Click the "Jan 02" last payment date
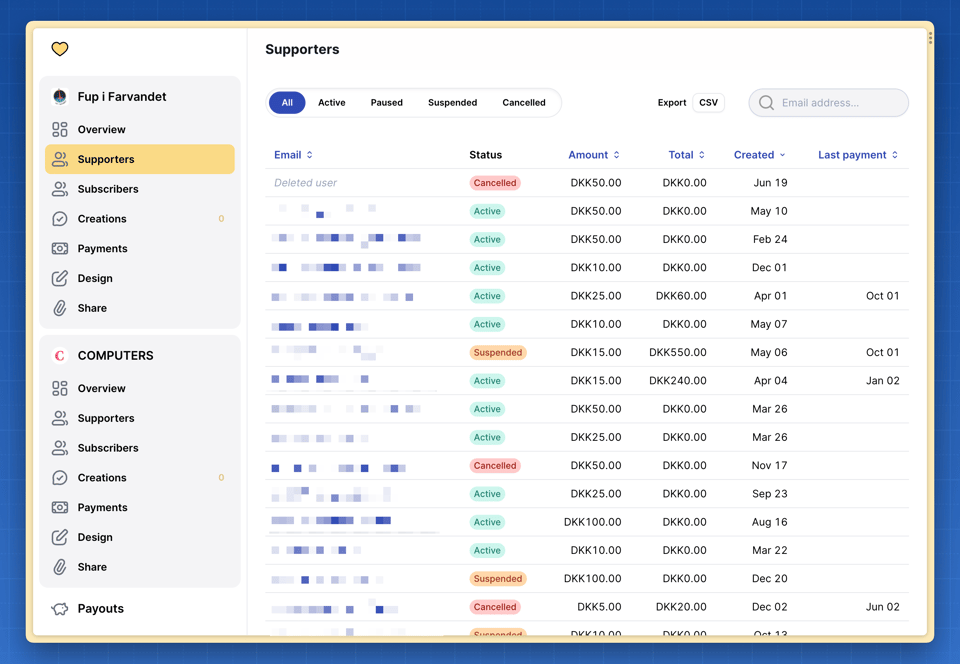The height and width of the screenshot is (664, 960). coord(882,381)
